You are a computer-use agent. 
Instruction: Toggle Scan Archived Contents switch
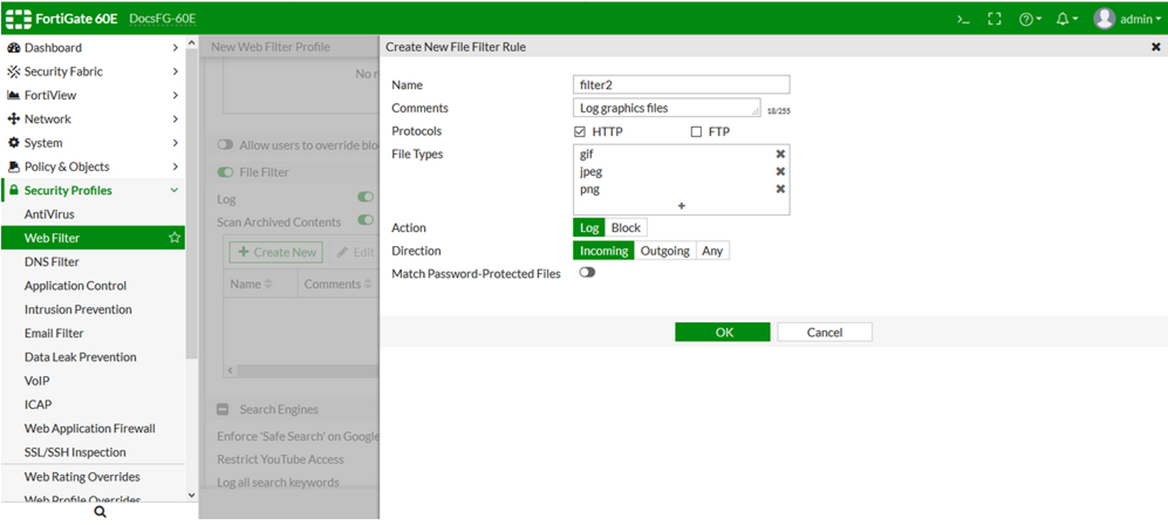pyautogui.click(x=366, y=220)
